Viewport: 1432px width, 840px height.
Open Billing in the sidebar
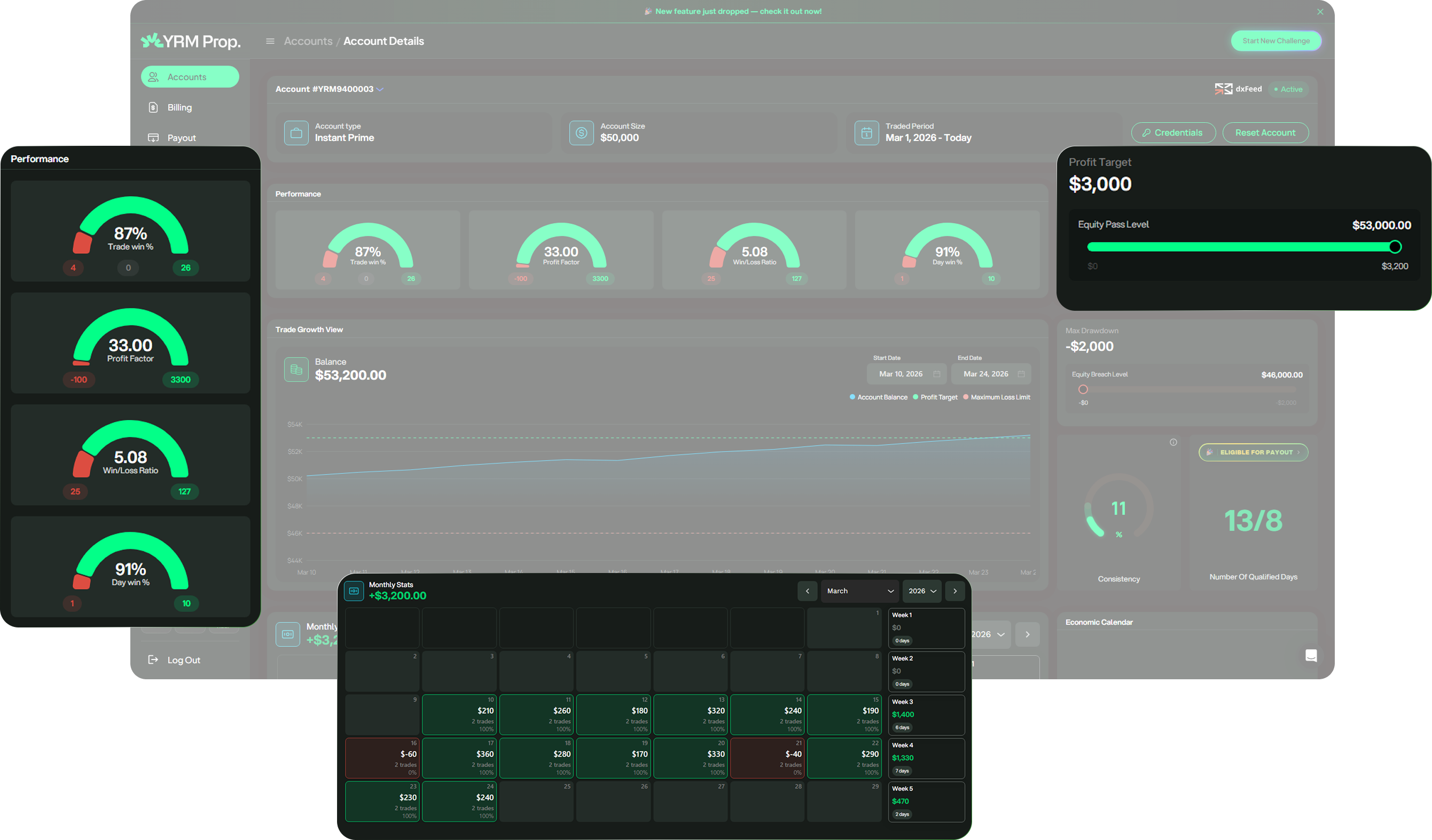coord(179,107)
